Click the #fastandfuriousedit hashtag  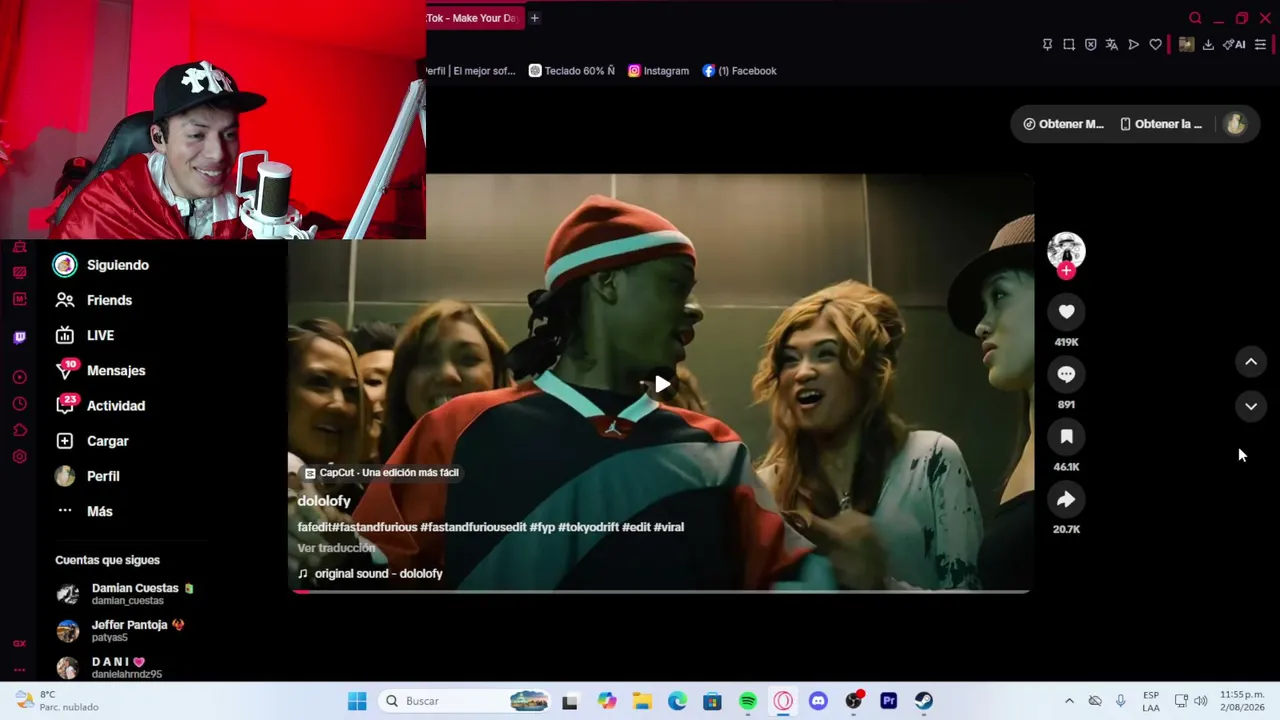pos(473,527)
